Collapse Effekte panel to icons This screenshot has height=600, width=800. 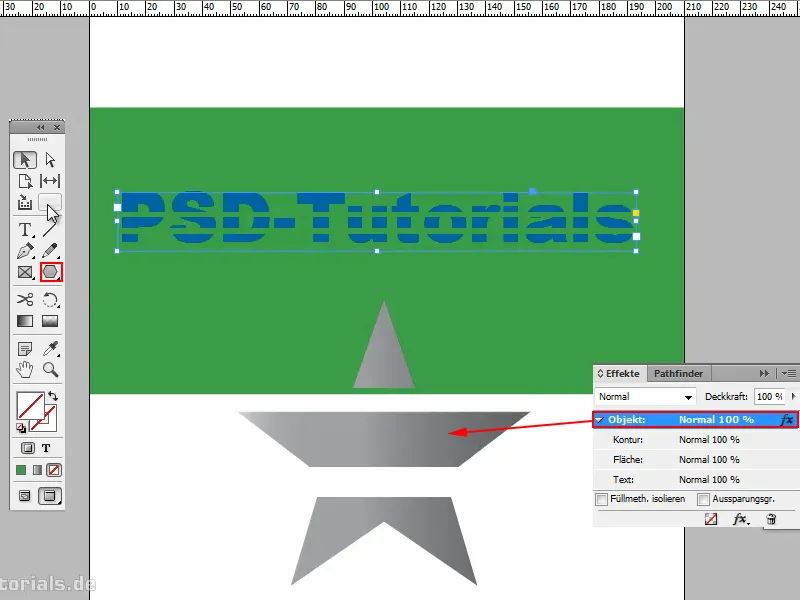(x=764, y=373)
